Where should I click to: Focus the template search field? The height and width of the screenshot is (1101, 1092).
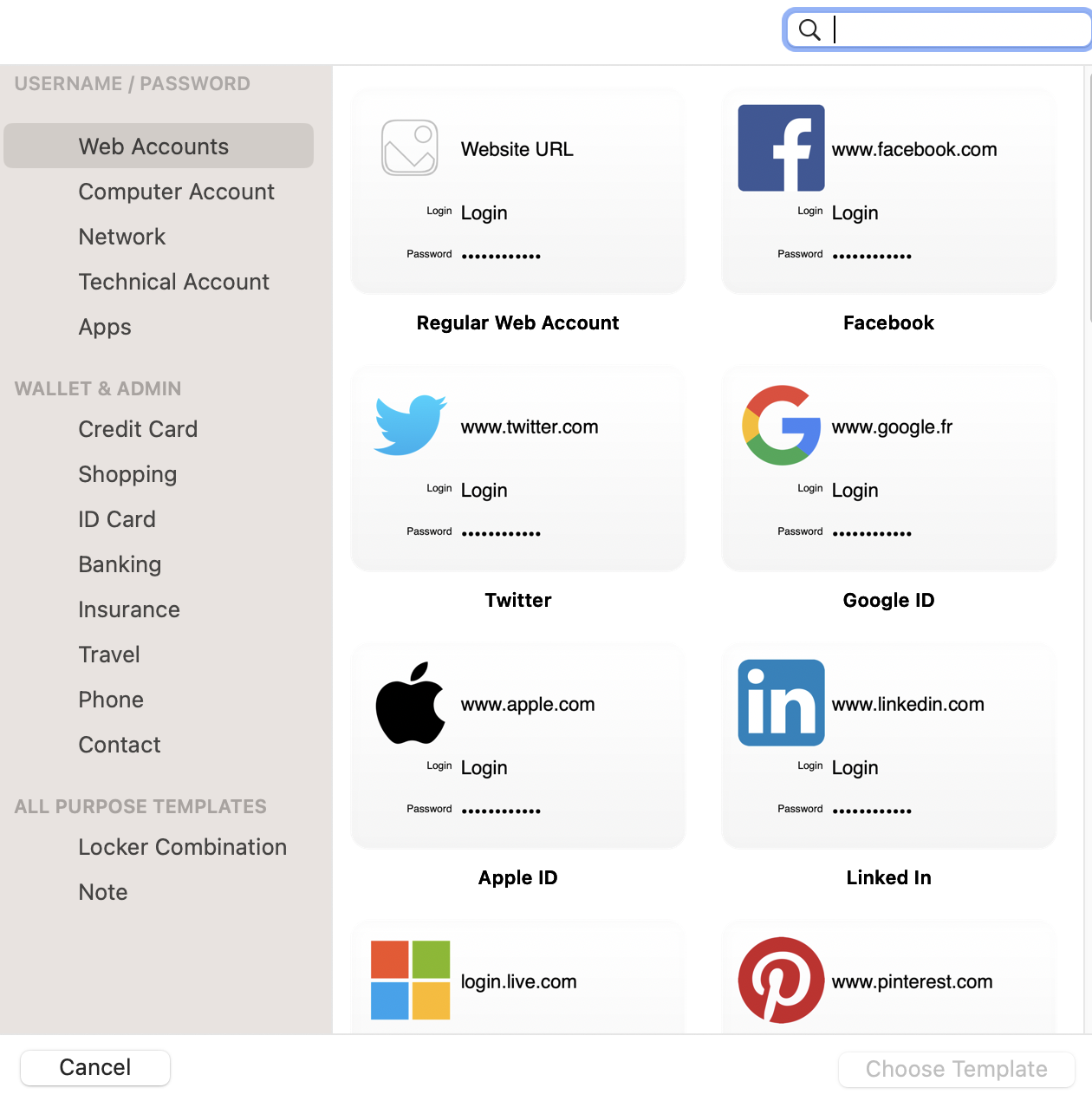click(938, 29)
